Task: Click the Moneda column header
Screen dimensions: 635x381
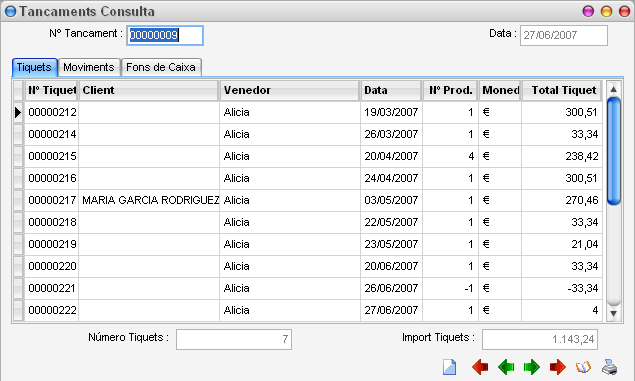Action: [x=500, y=90]
